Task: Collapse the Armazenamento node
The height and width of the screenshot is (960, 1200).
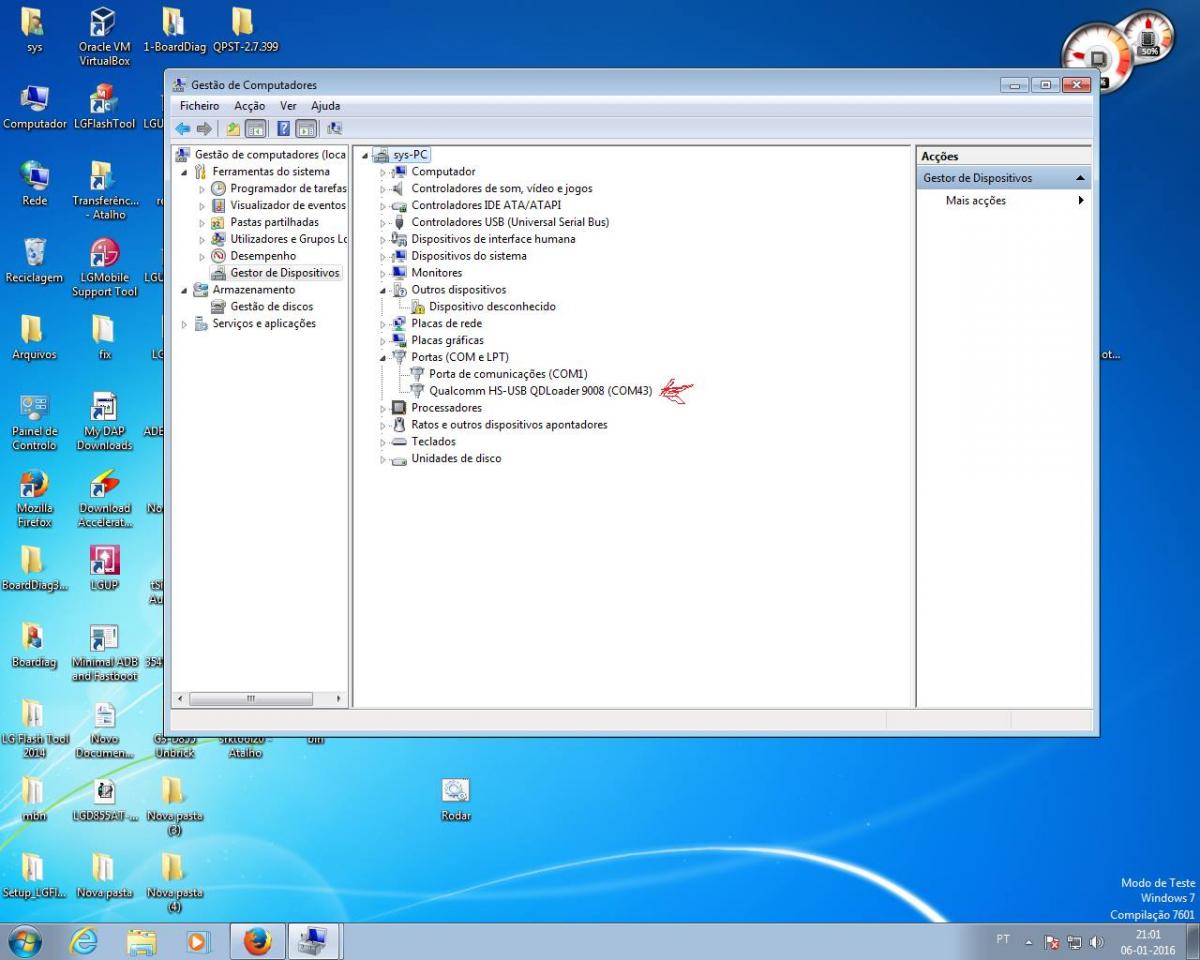Action: point(185,290)
